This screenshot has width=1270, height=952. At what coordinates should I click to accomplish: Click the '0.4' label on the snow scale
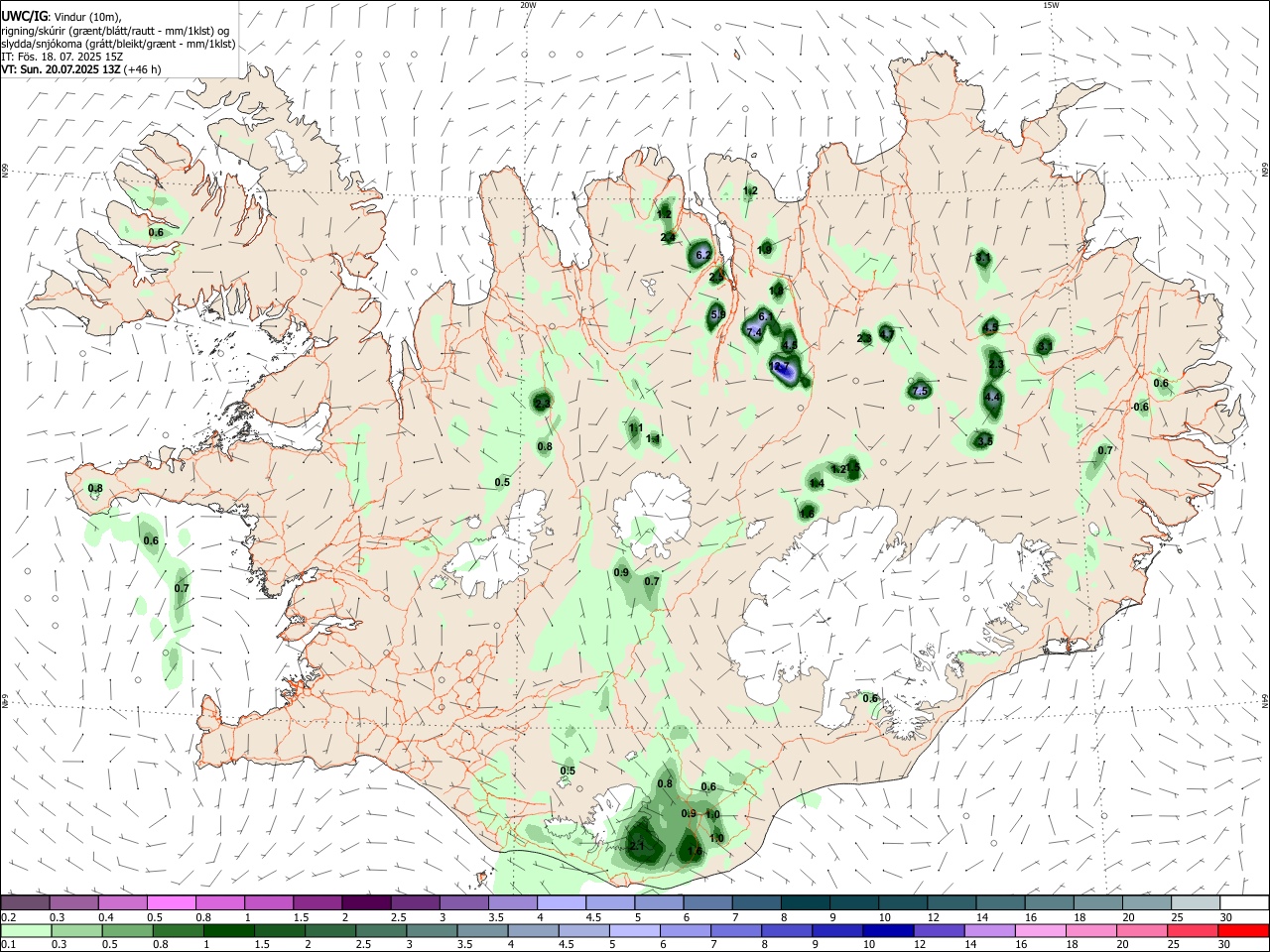coord(105,917)
